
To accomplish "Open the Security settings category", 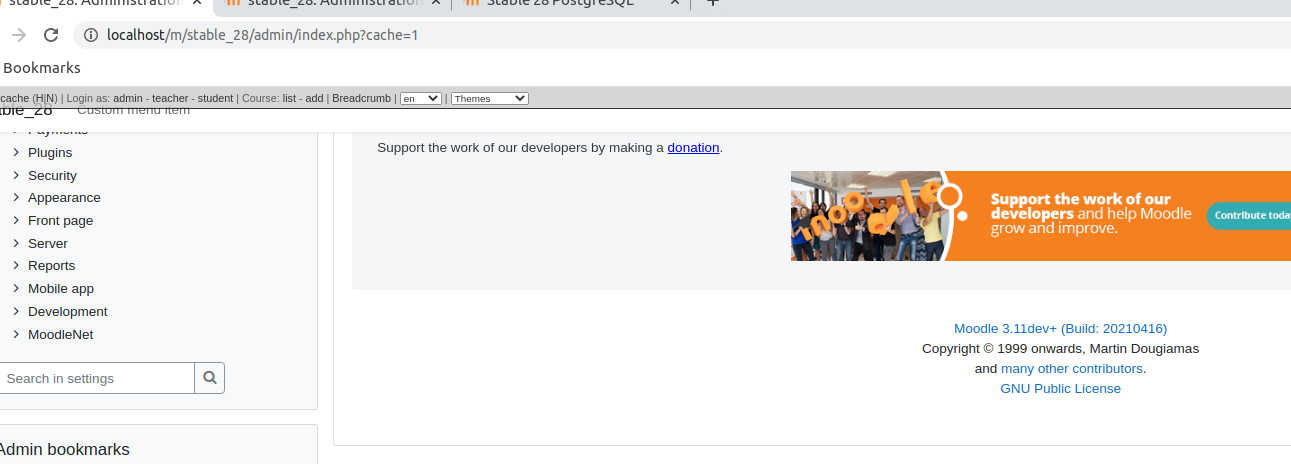I will (x=52, y=176).
